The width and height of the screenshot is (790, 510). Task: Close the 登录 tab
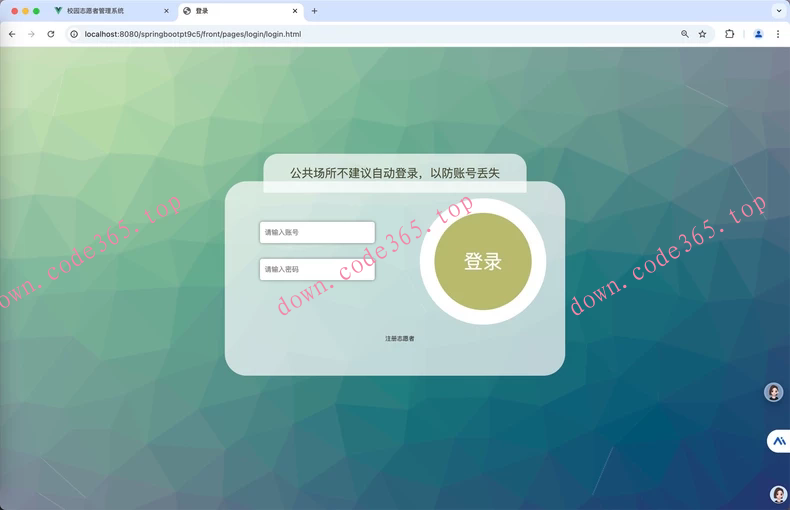point(295,11)
